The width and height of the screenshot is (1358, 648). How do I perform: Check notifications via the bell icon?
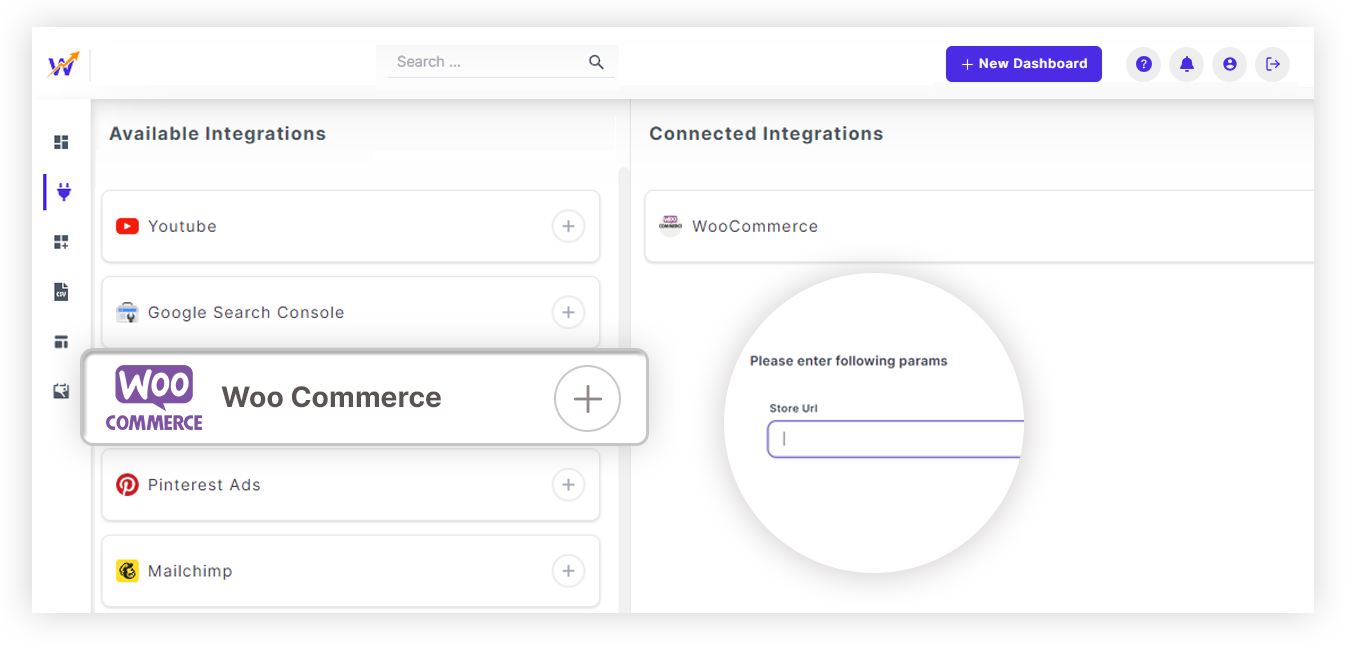(1186, 64)
